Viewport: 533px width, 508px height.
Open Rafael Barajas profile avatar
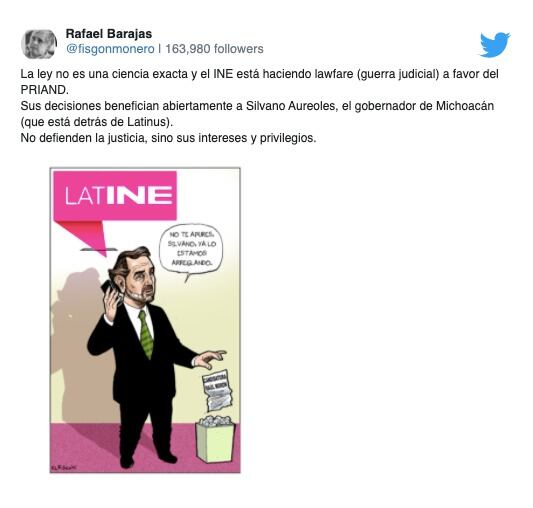coord(39,44)
